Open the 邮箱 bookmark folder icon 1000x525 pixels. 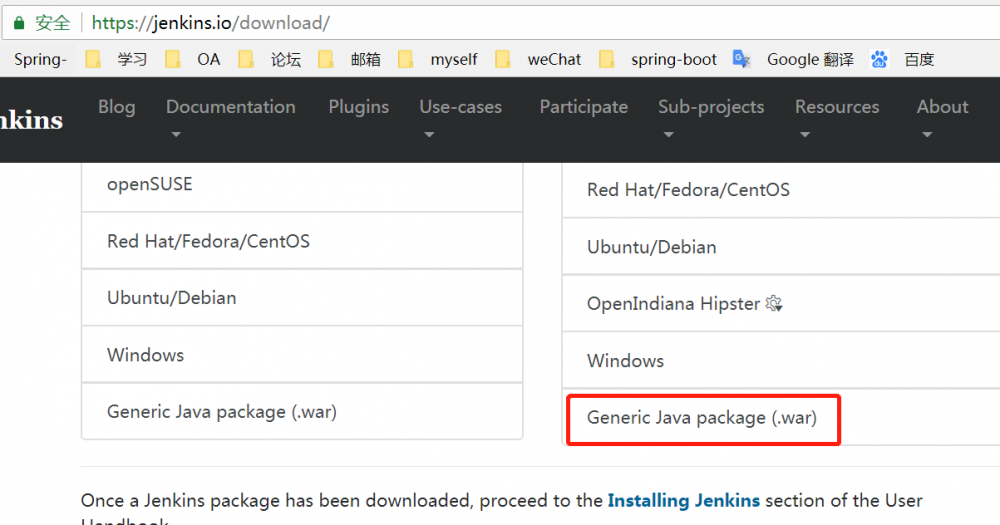coord(326,59)
